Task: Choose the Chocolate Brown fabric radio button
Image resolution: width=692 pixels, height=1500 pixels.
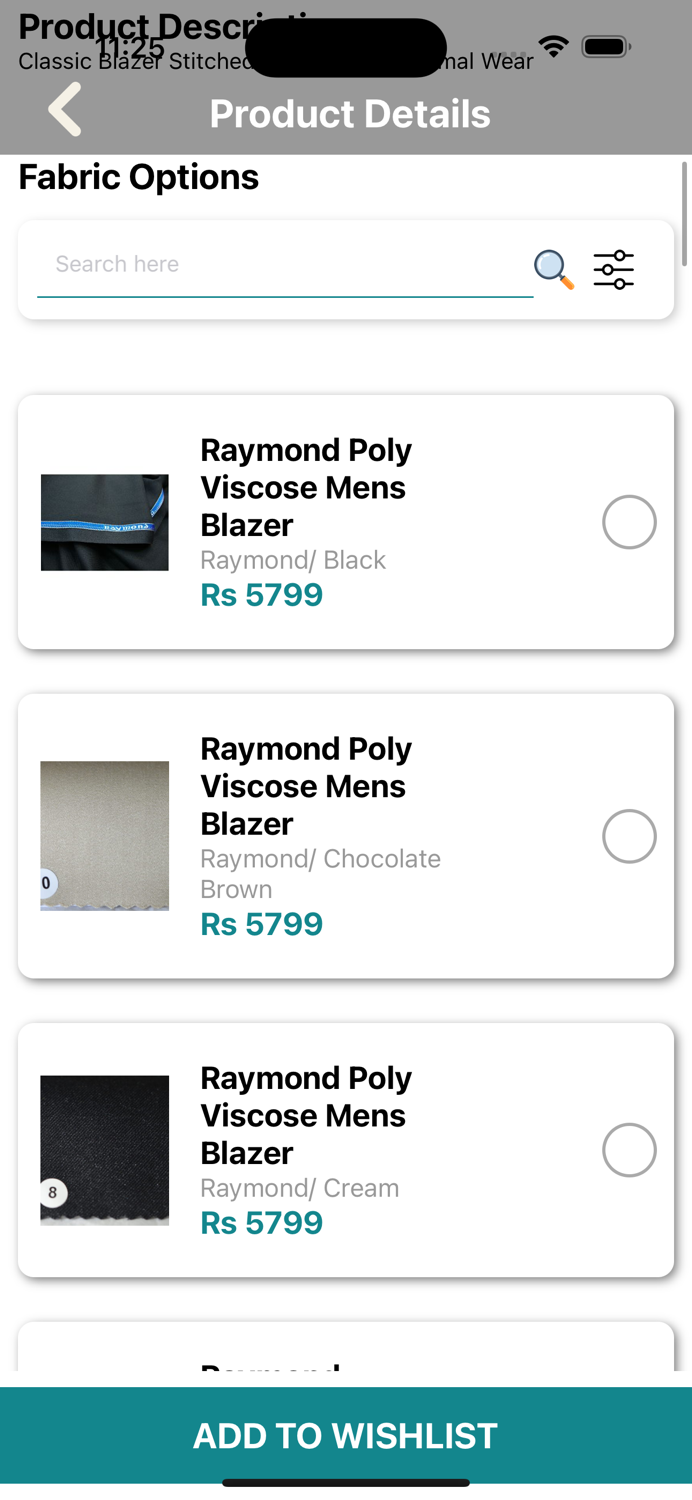Action: point(629,836)
